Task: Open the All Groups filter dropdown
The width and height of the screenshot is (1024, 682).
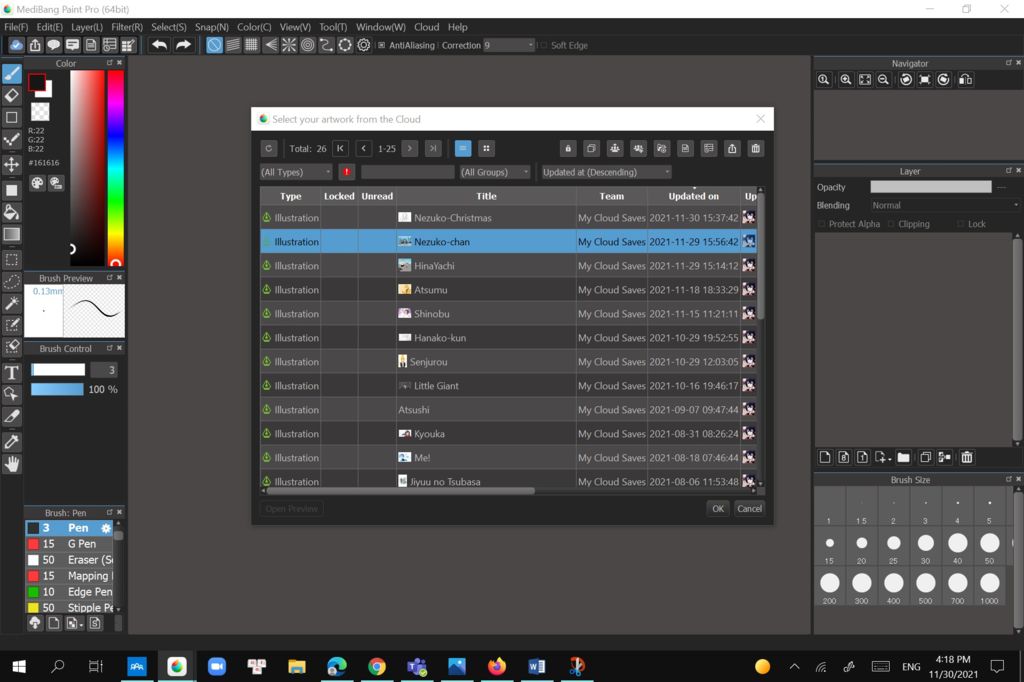Action: tap(494, 172)
